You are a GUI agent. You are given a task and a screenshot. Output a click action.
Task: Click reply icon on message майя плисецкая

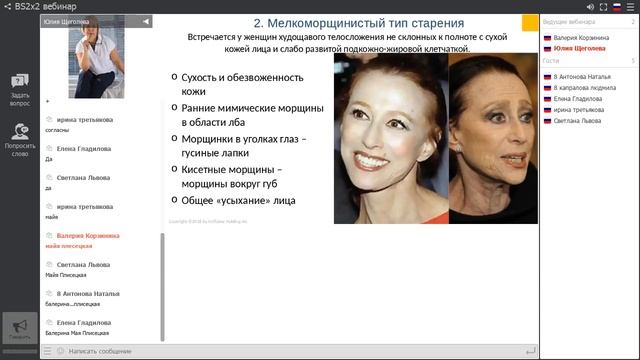pyautogui.click(x=49, y=236)
